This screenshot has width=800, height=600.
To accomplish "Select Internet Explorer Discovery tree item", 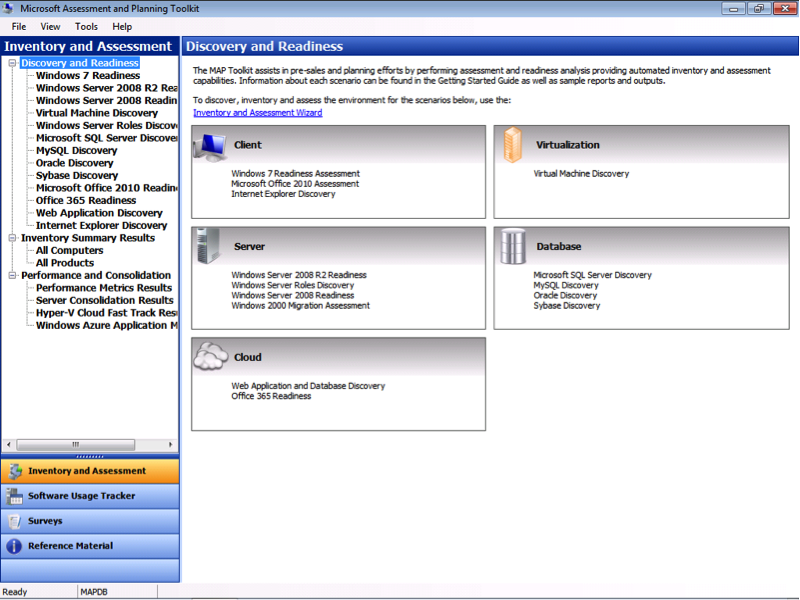I will 102,226.
